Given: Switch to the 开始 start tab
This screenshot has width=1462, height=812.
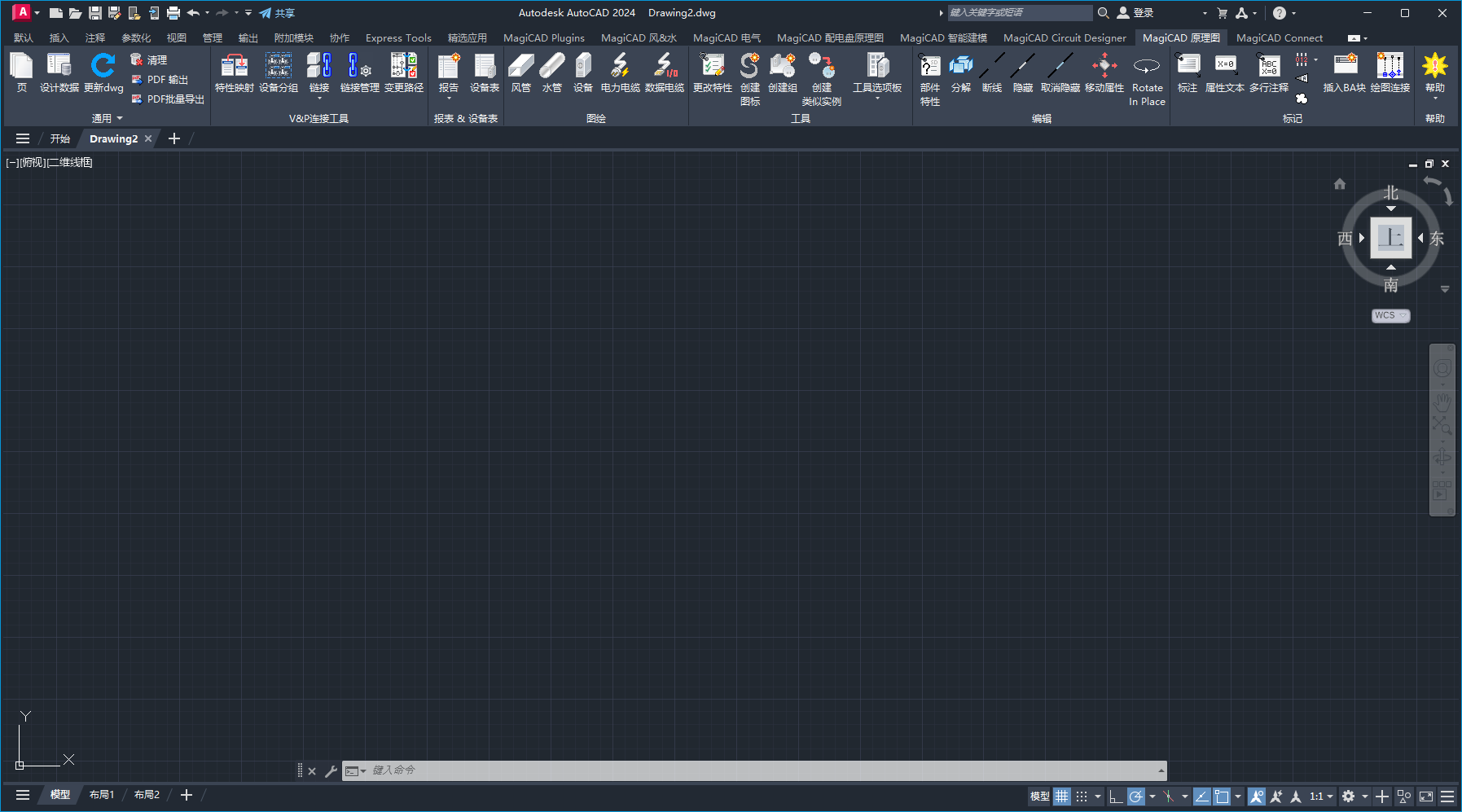Looking at the screenshot, I should coord(60,138).
